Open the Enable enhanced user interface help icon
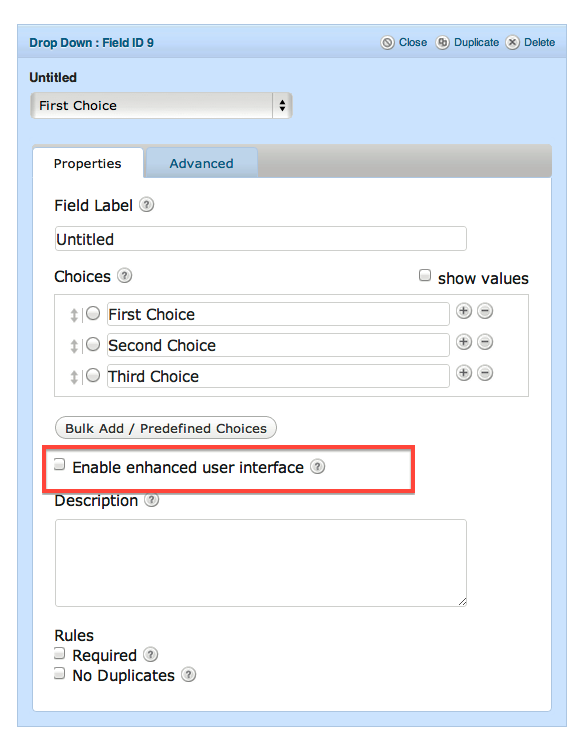This screenshot has width=587, height=745. [318, 467]
